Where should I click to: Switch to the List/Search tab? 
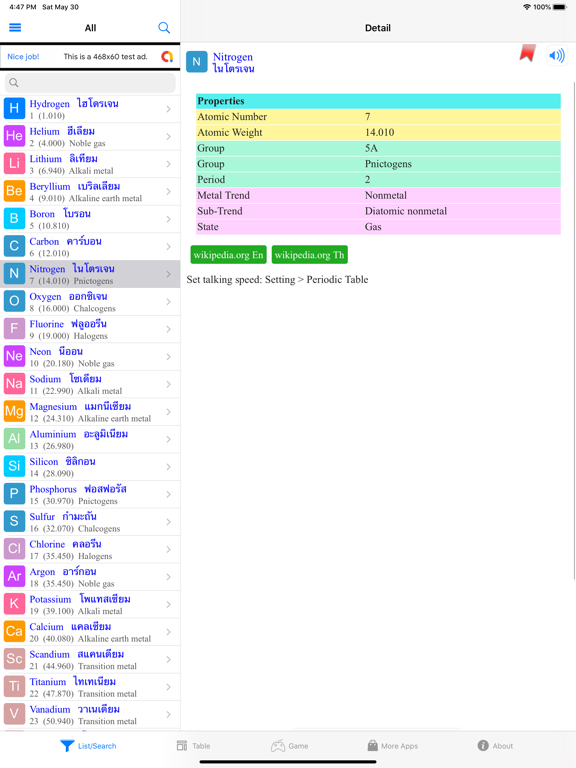pos(88,746)
